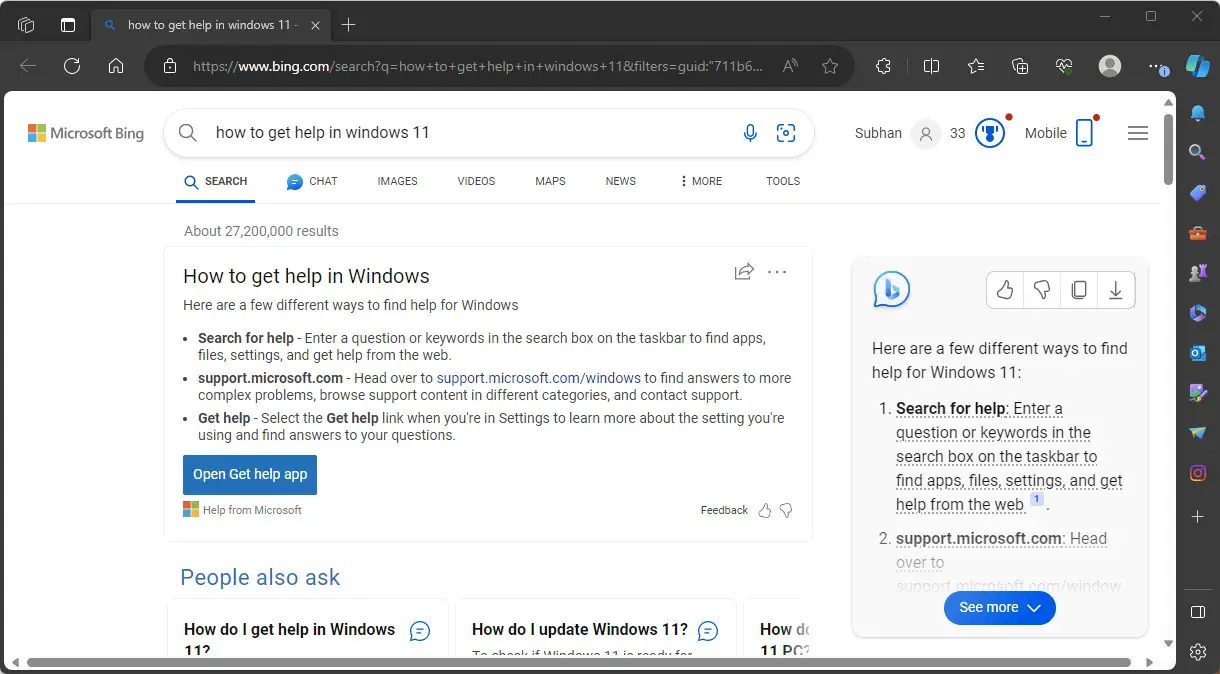
Task: Share the Windows help answer
Action: (x=744, y=272)
